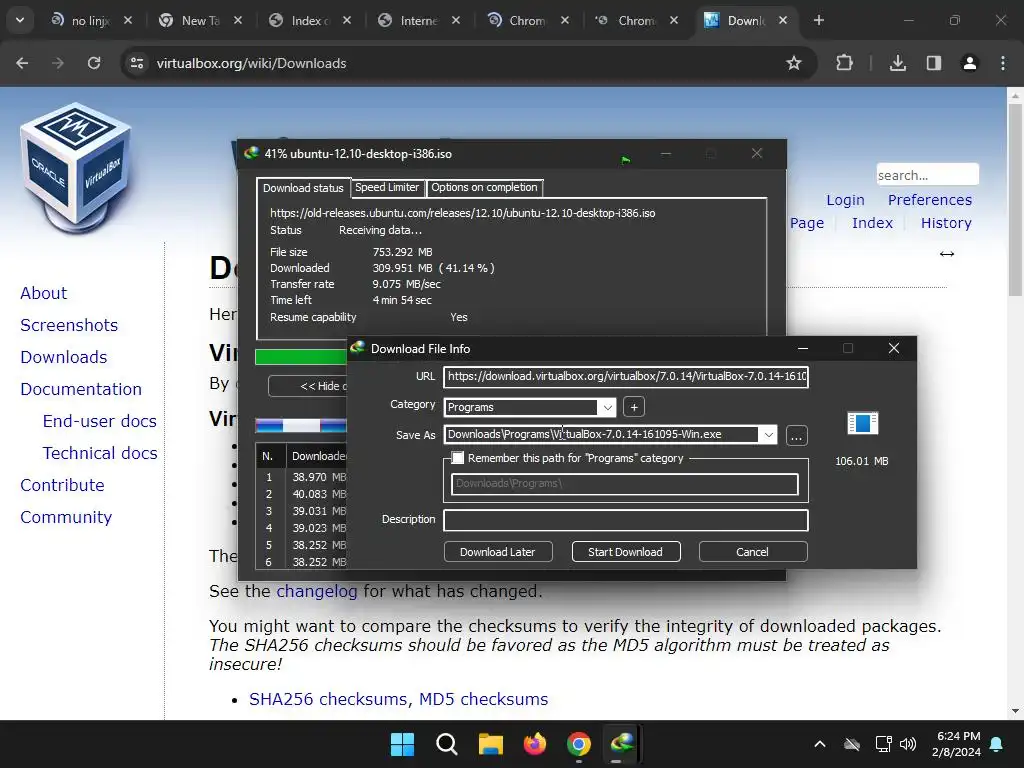Open the Preferences link
Image resolution: width=1024 pixels, height=768 pixels.
pyautogui.click(x=929, y=200)
